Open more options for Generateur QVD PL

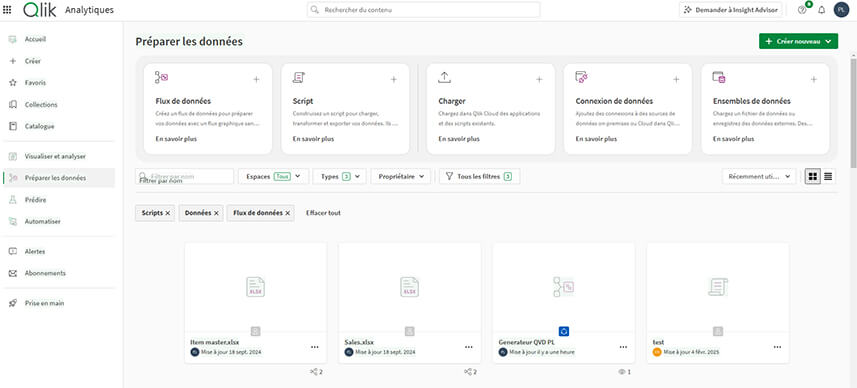[x=623, y=347]
